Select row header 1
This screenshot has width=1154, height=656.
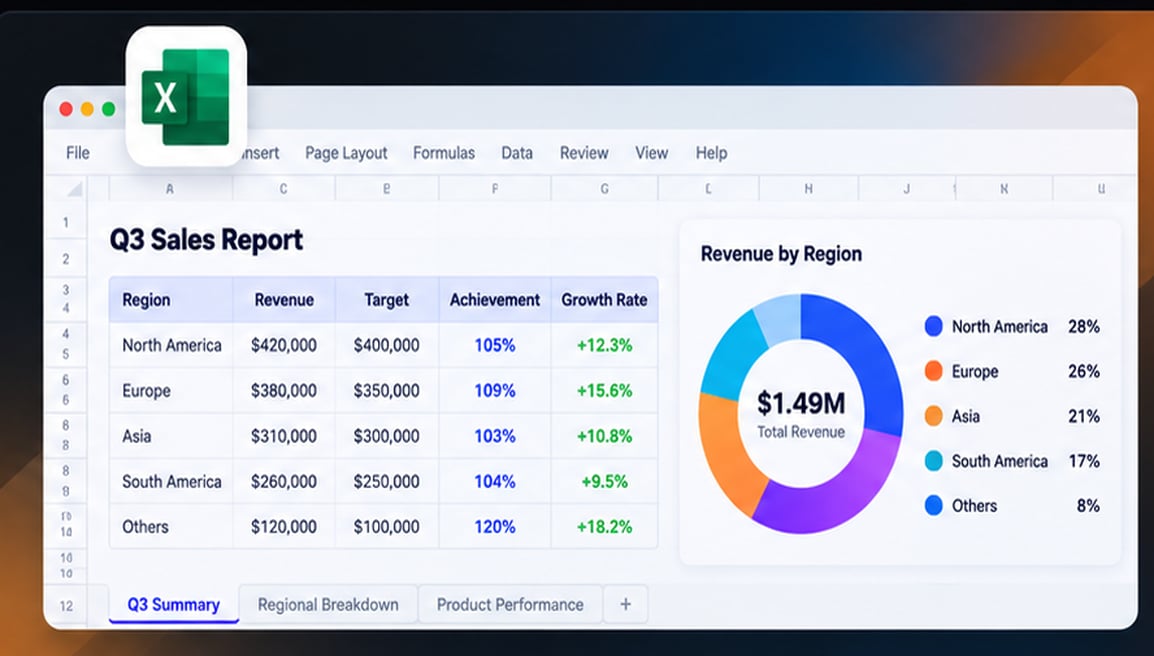pos(66,222)
